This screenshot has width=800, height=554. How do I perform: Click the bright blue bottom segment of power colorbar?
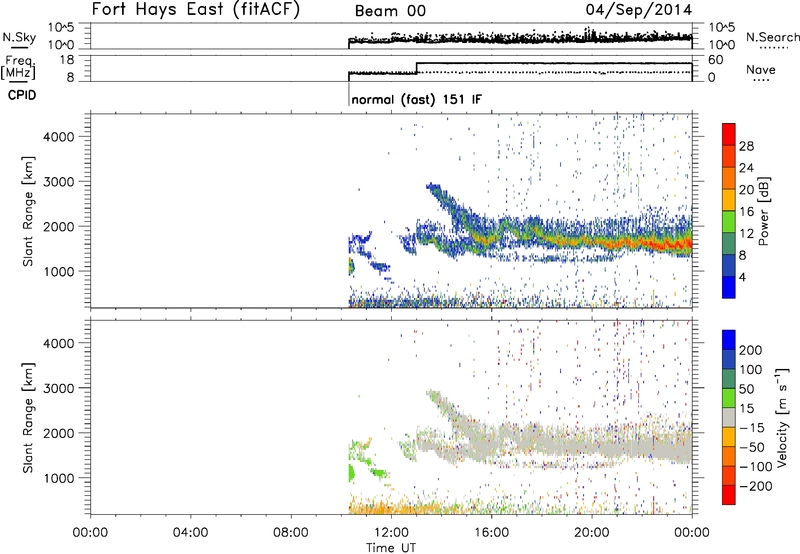pyautogui.click(x=729, y=287)
